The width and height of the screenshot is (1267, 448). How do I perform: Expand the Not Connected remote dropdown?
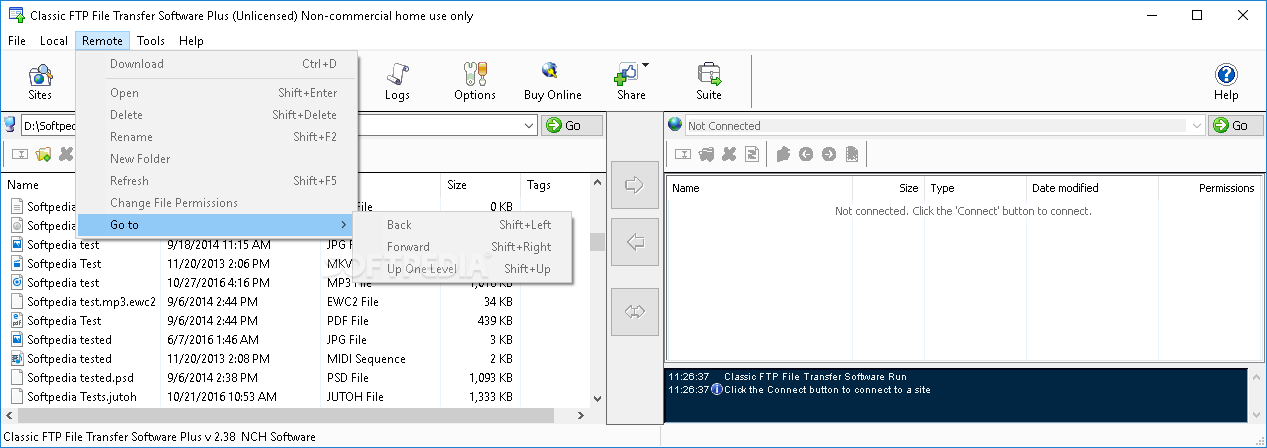(1196, 126)
